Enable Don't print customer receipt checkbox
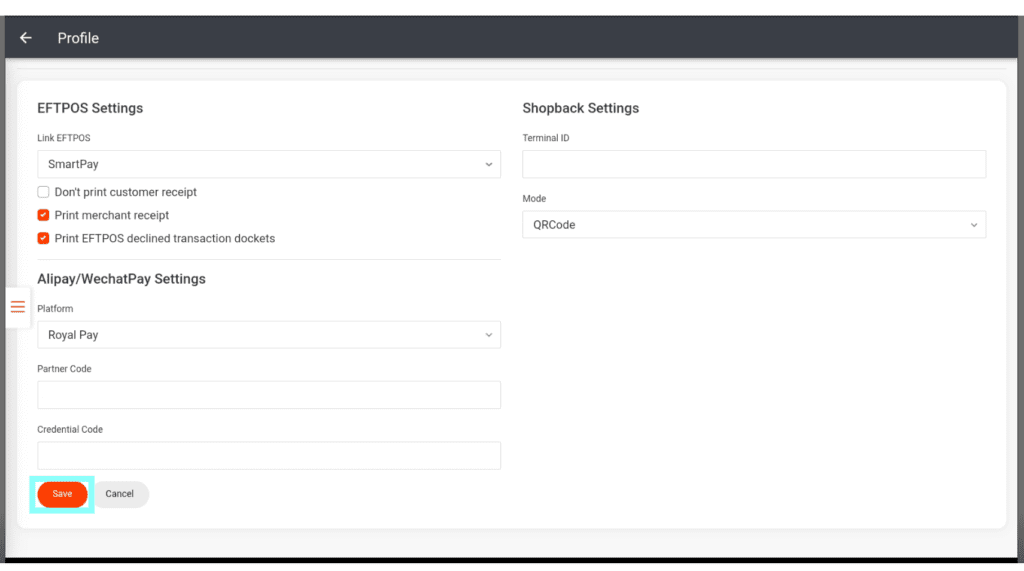Viewport: 1024px width, 571px height. (43, 192)
